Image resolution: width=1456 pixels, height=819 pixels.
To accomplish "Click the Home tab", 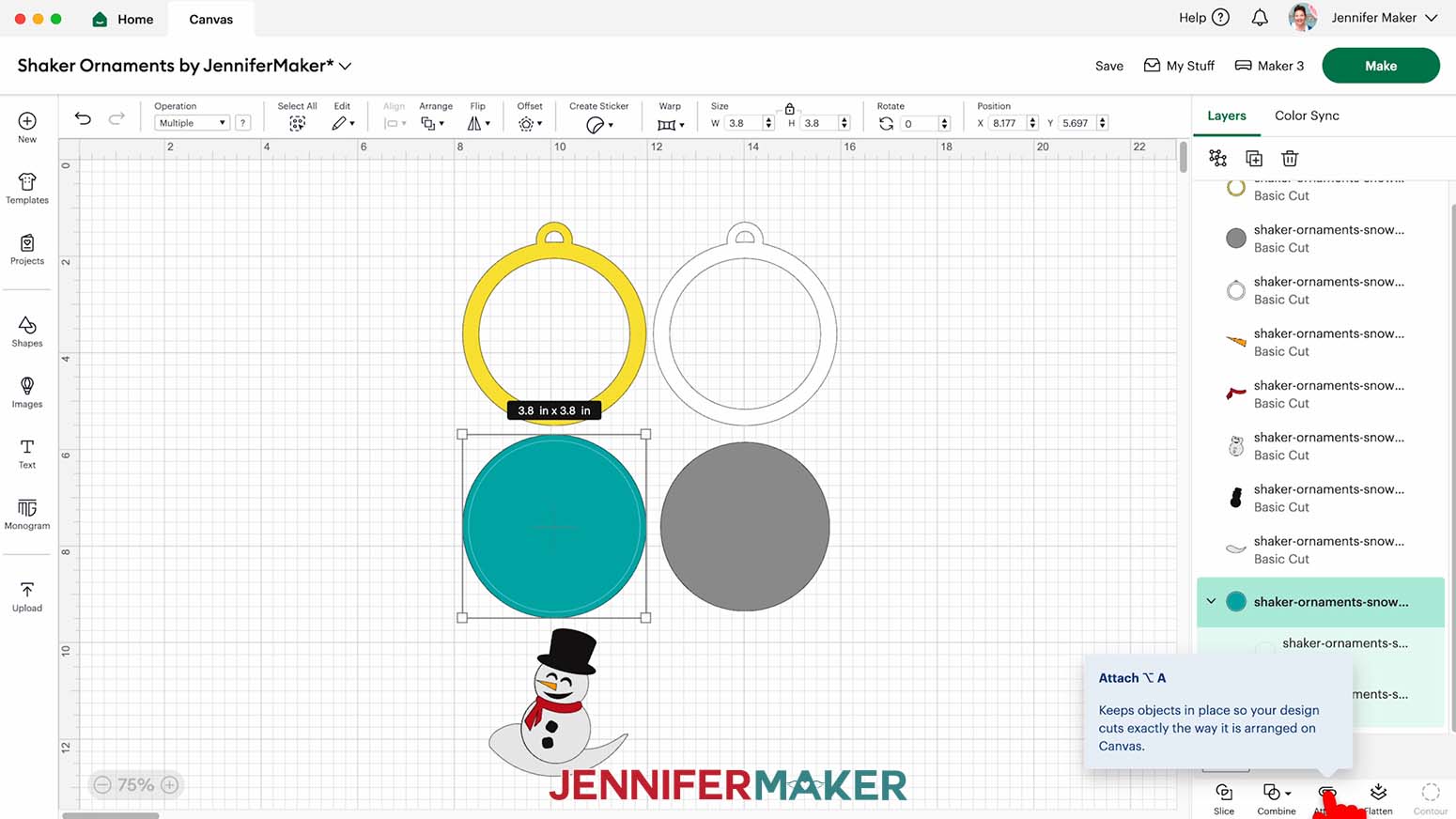I will tap(123, 19).
